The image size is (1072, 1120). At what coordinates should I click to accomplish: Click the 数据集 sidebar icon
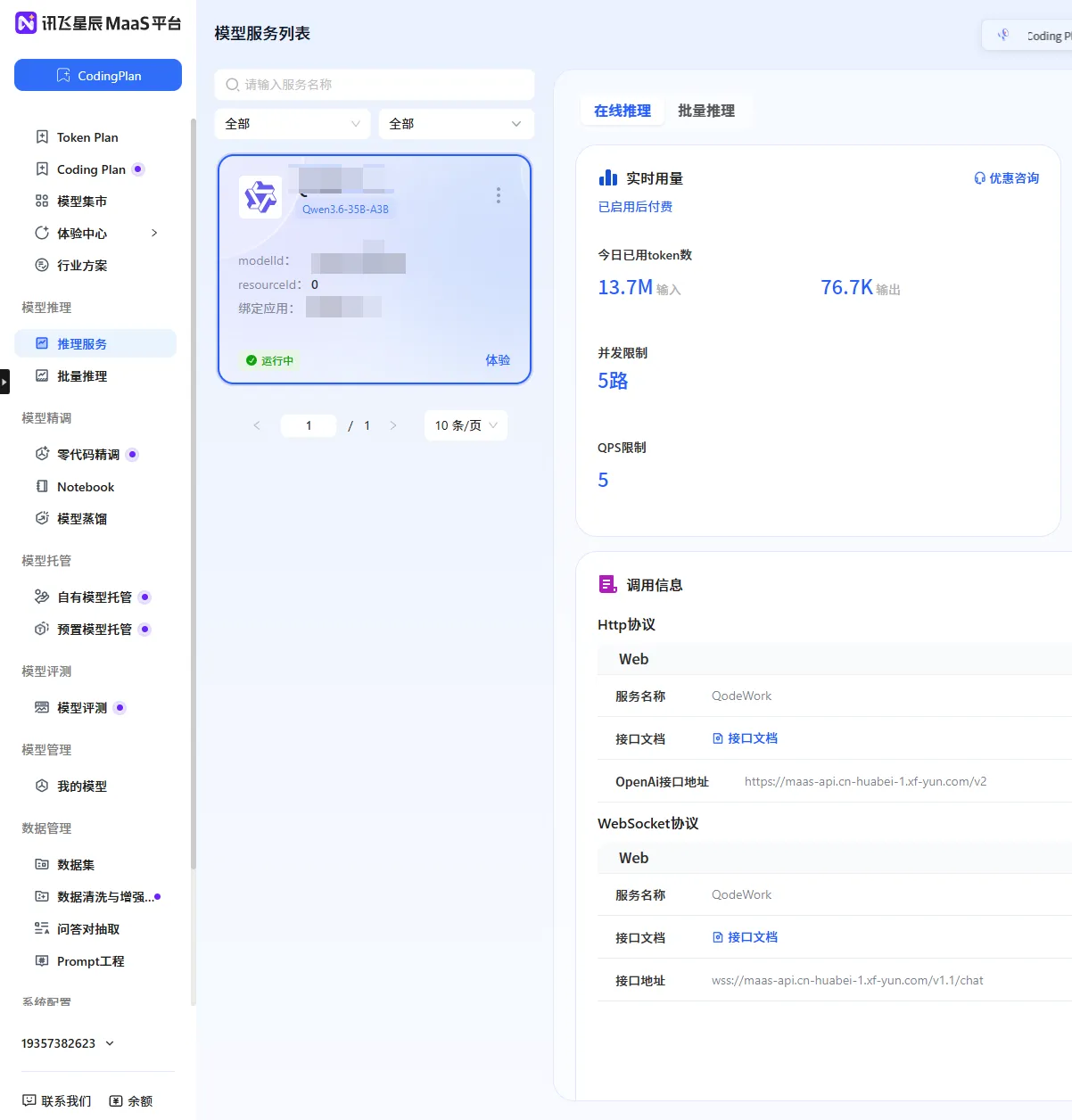click(x=42, y=865)
